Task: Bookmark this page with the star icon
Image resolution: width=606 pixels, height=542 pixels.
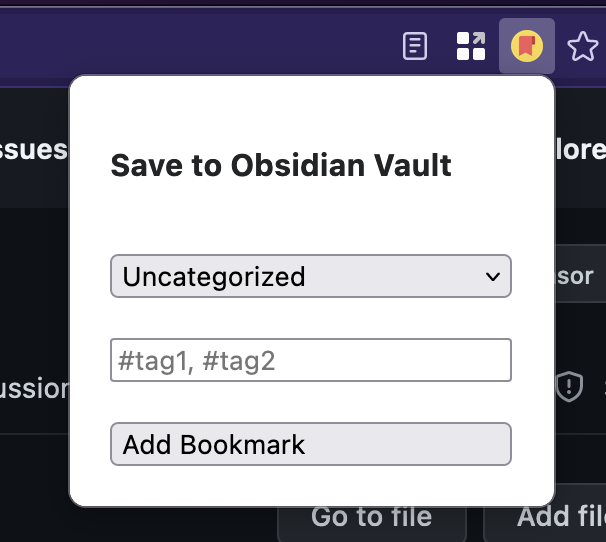Action: [582, 46]
